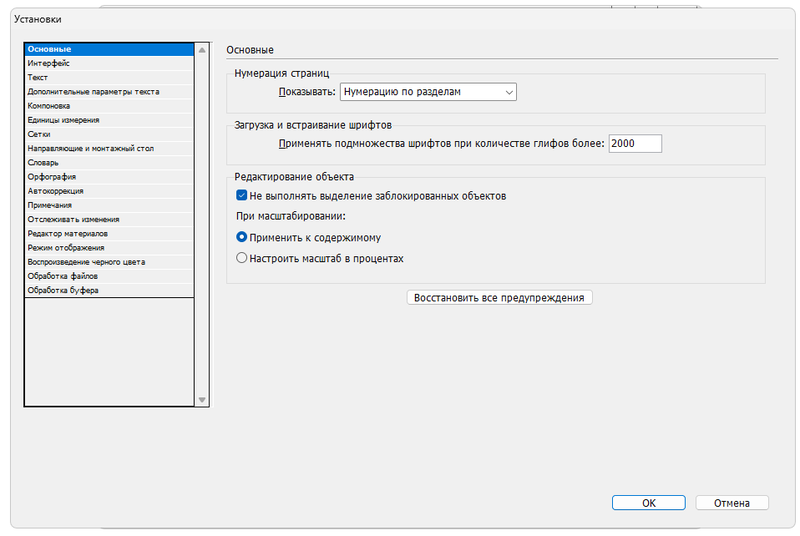Open Обработка буфера category
The image size is (800, 536).
tap(109, 290)
